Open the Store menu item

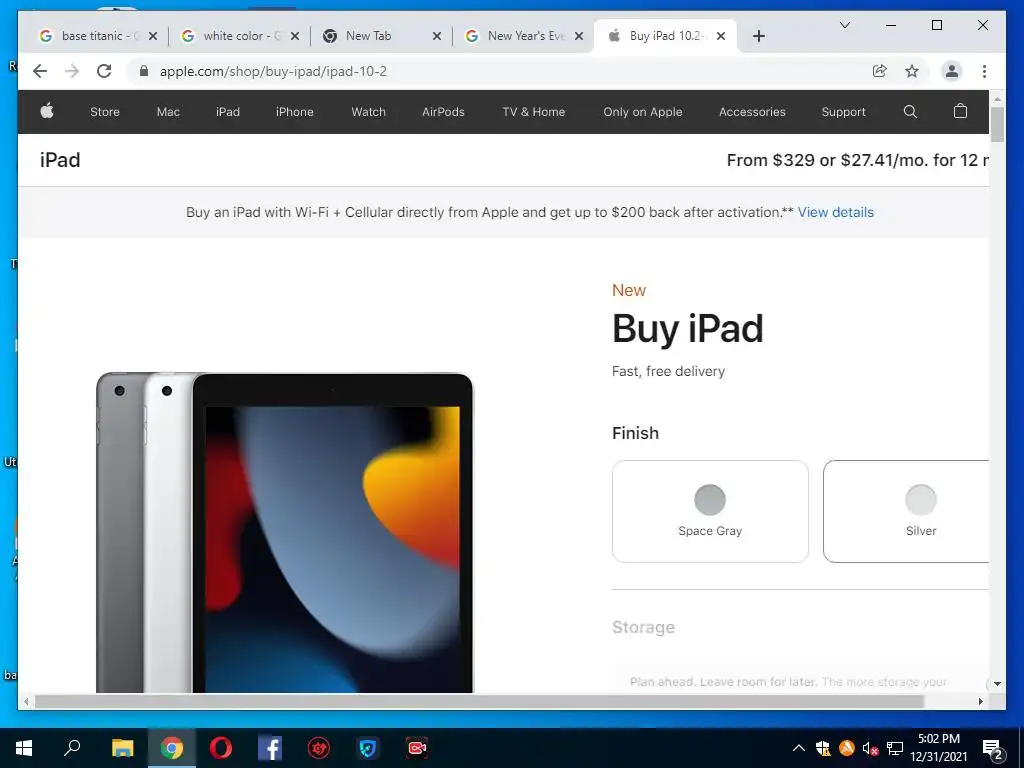click(x=104, y=112)
